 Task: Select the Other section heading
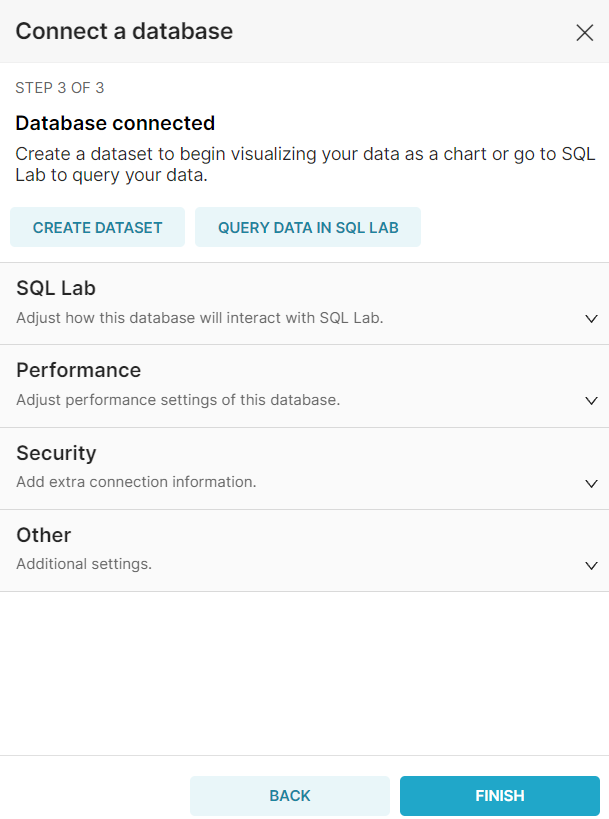43,535
